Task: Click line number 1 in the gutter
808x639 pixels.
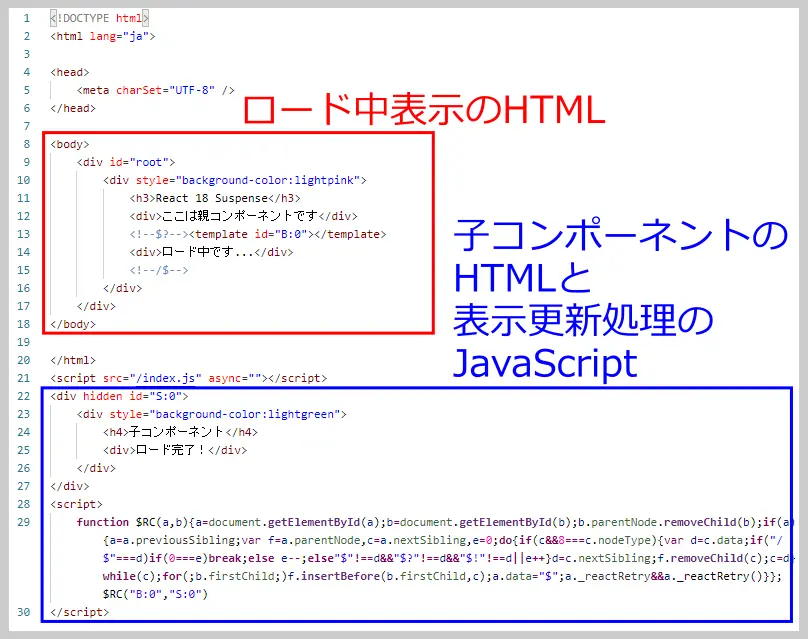Action: tap(27, 19)
